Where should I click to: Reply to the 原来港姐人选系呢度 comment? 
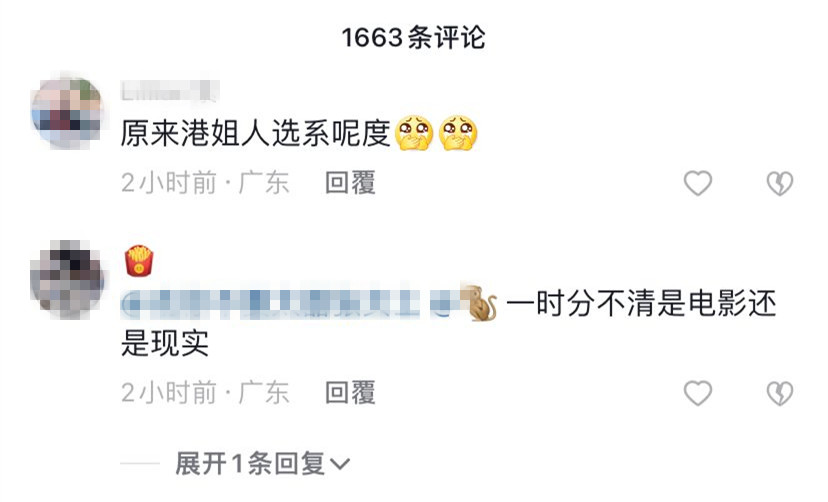350,183
